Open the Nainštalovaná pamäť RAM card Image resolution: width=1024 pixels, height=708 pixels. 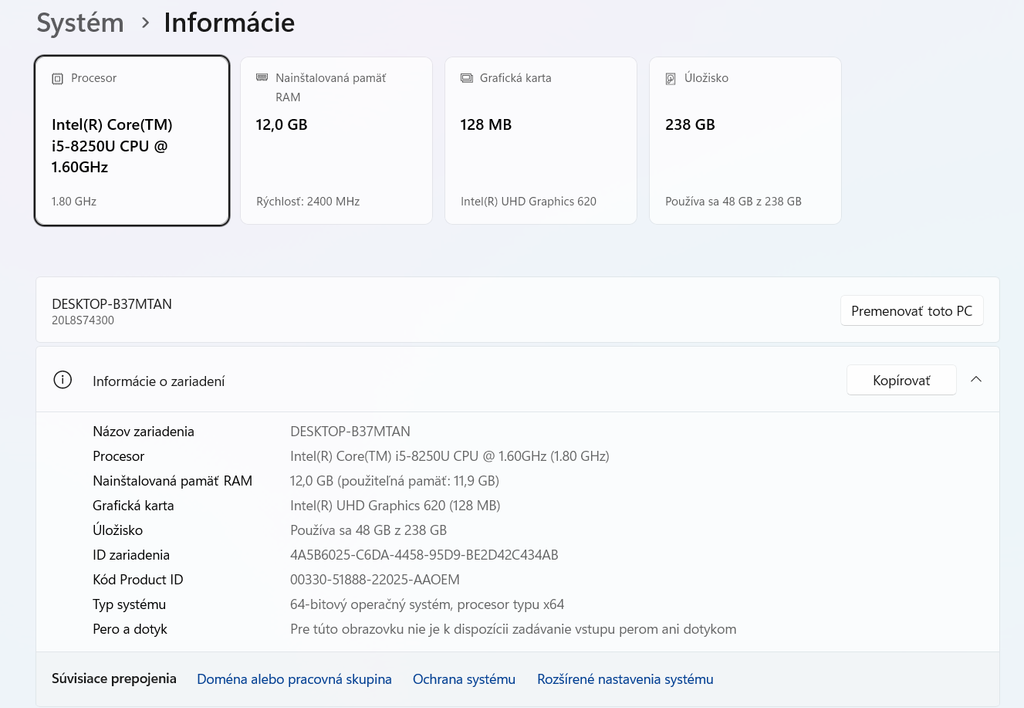(x=336, y=140)
